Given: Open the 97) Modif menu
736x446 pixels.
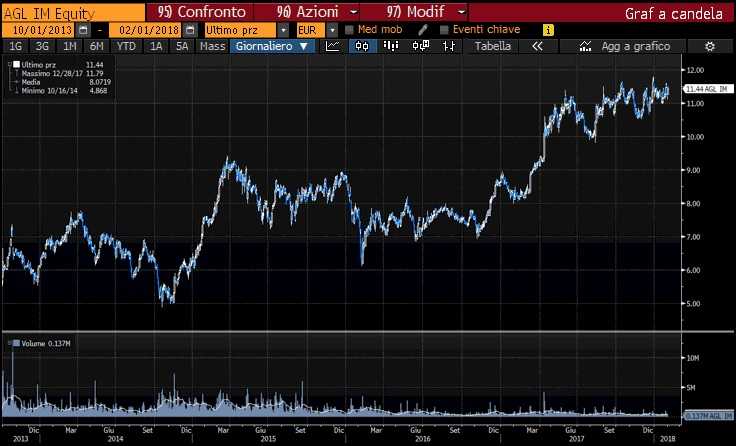Looking at the screenshot, I should tap(415, 12).
